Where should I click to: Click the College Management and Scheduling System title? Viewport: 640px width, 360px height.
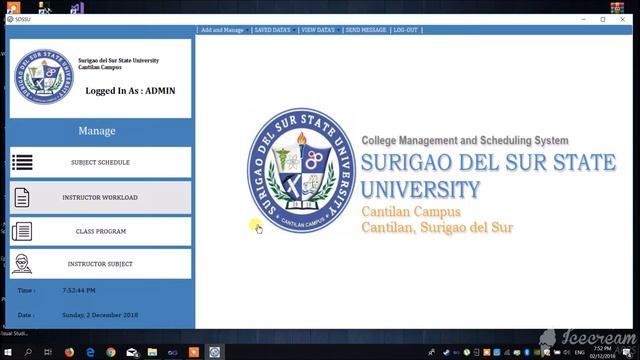click(465, 140)
